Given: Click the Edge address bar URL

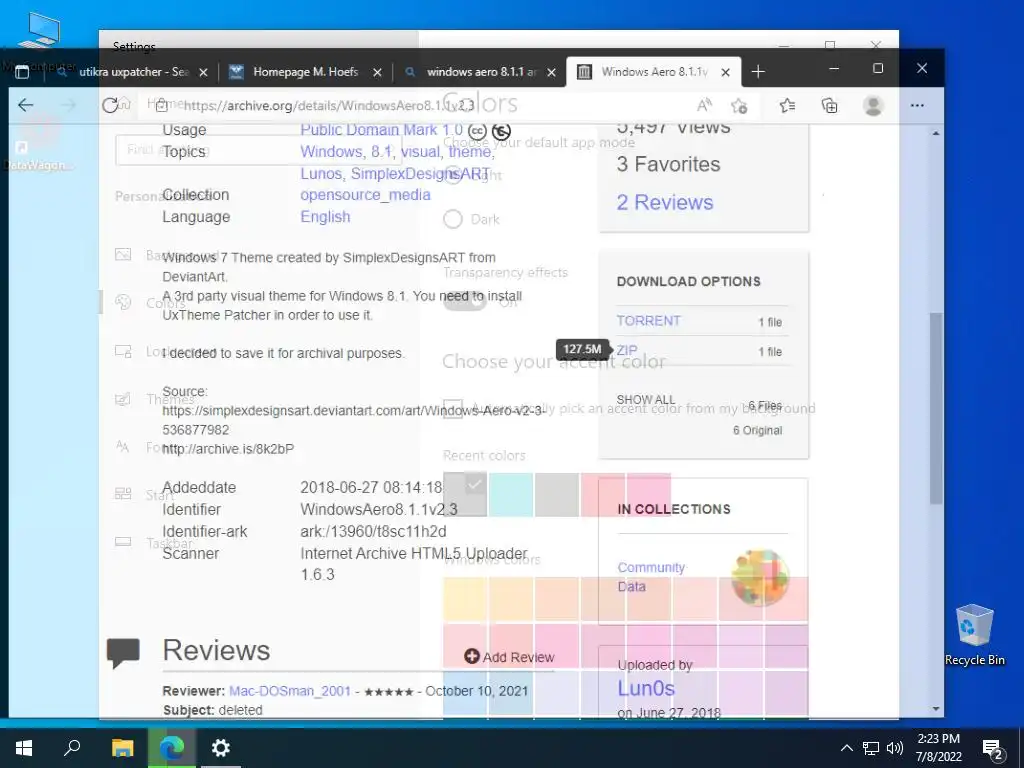Looking at the screenshot, I should tap(328, 106).
